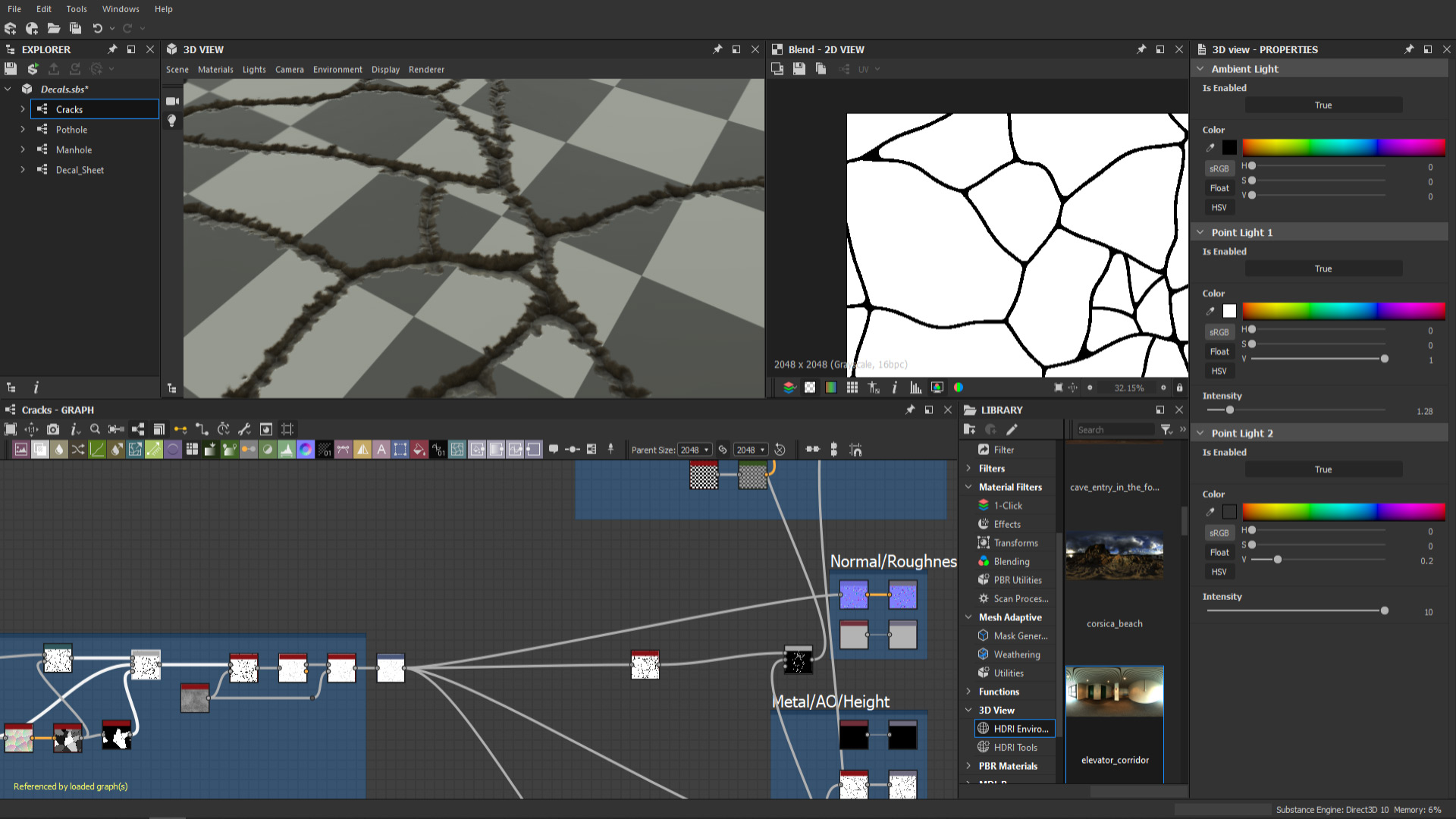Image resolution: width=1456 pixels, height=819 pixels.
Task: Open the histogram in 2D view
Action: pyautogui.click(x=916, y=388)
